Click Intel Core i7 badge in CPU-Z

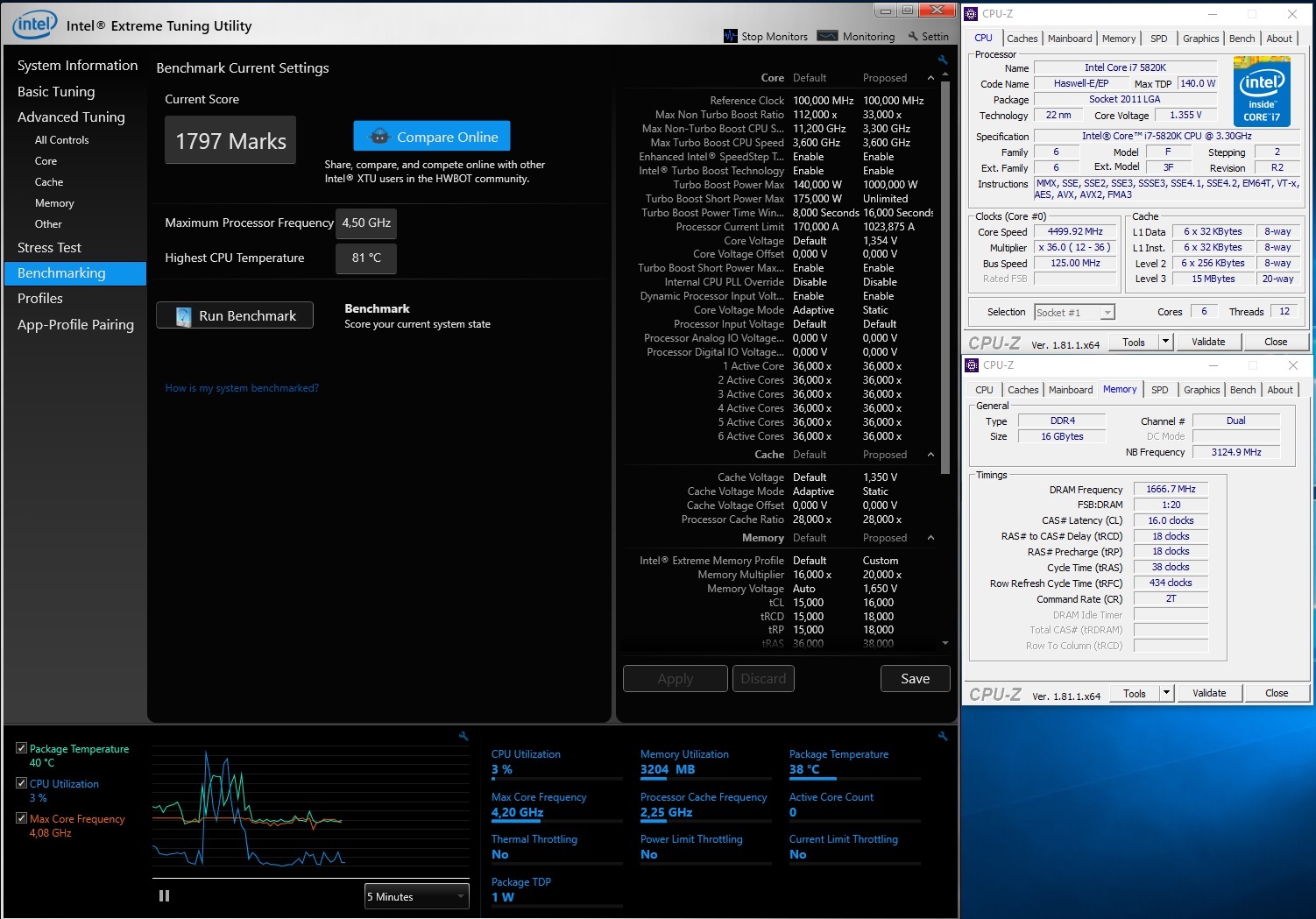point(1262,91)
